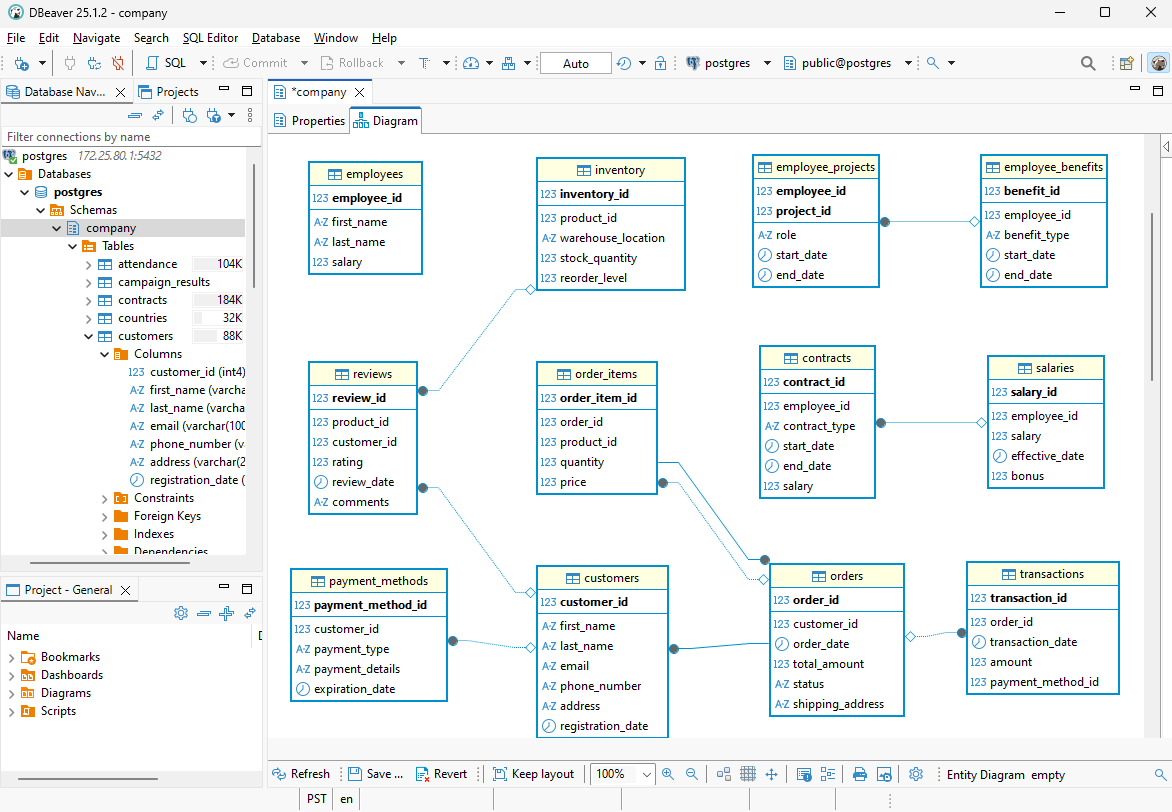Collapse the Schemas tree node

[40, 211]
